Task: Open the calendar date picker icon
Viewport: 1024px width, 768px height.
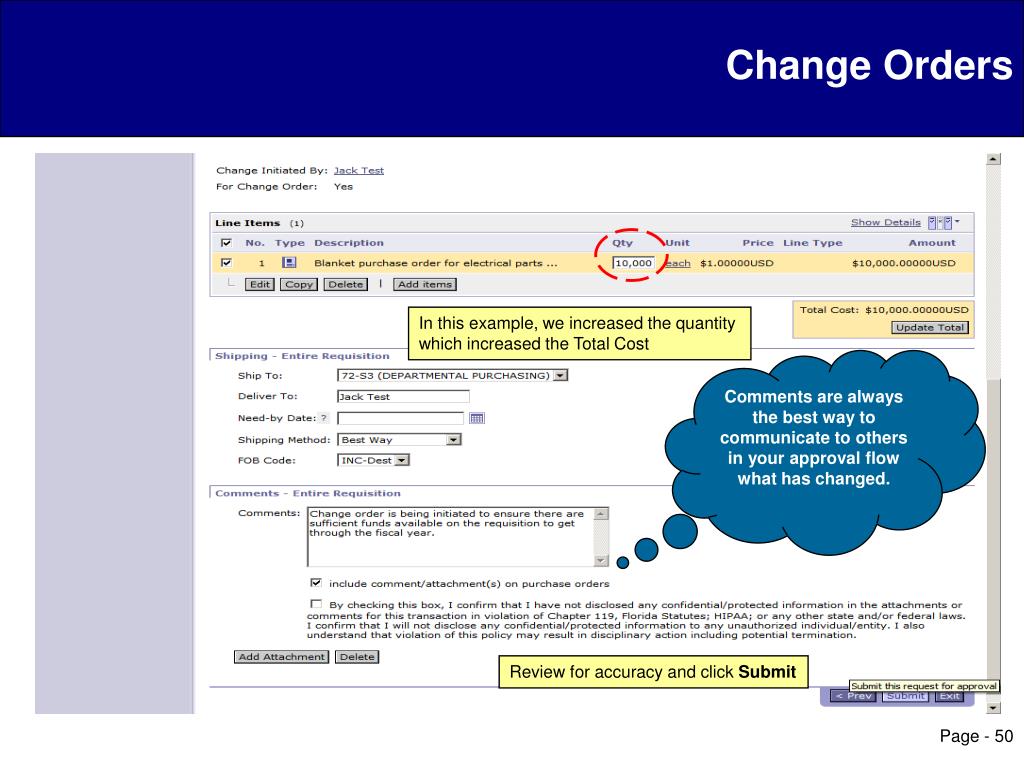Action: tap(477, 418)
